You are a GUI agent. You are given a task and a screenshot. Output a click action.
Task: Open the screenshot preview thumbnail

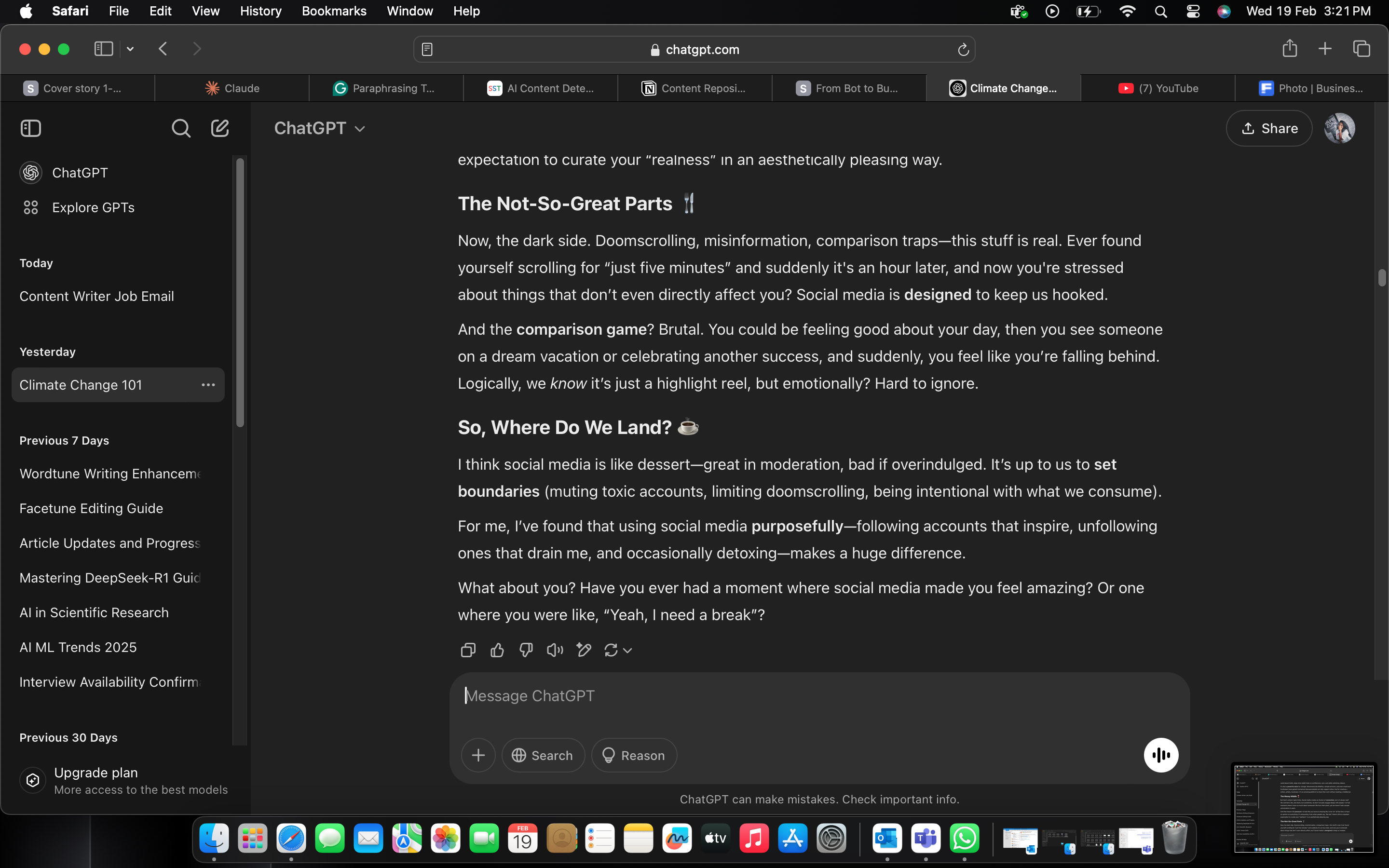(x=1304, y=808)
